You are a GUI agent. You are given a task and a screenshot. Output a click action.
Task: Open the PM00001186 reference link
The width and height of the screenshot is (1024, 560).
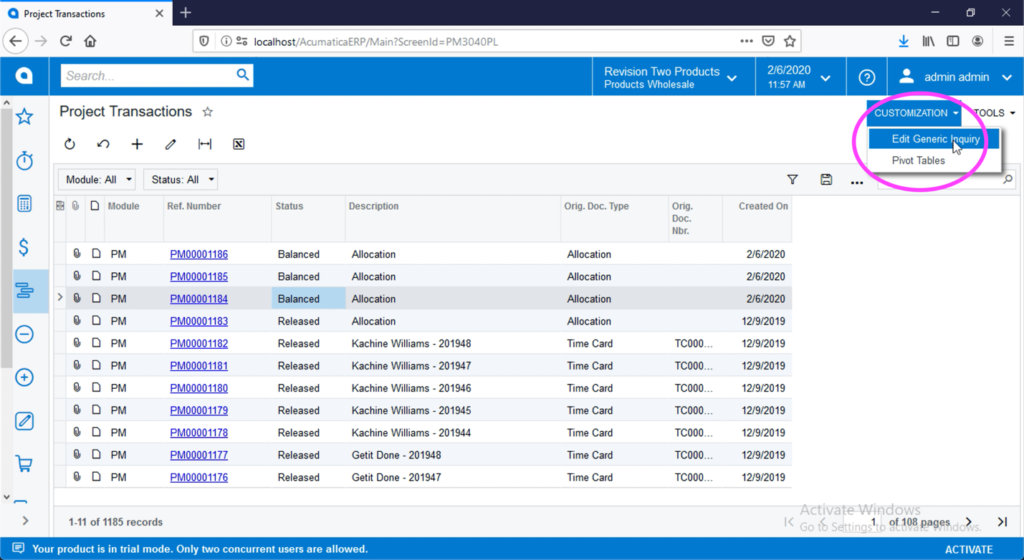(x=199, y=254)
